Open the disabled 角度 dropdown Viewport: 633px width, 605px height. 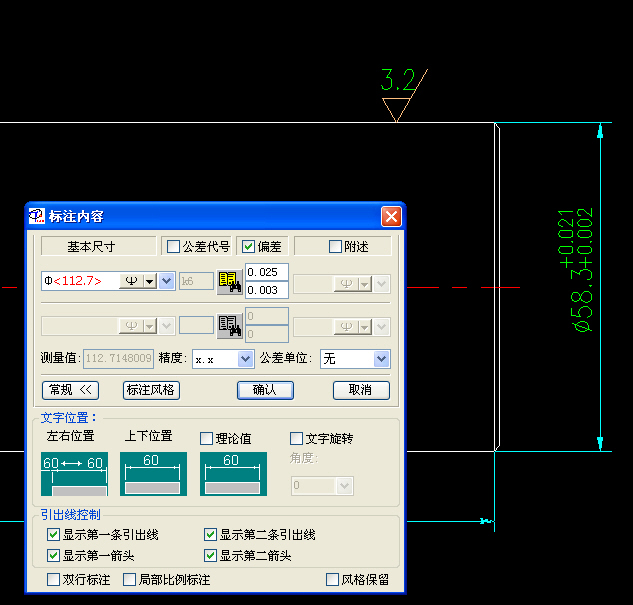[344, 486]
